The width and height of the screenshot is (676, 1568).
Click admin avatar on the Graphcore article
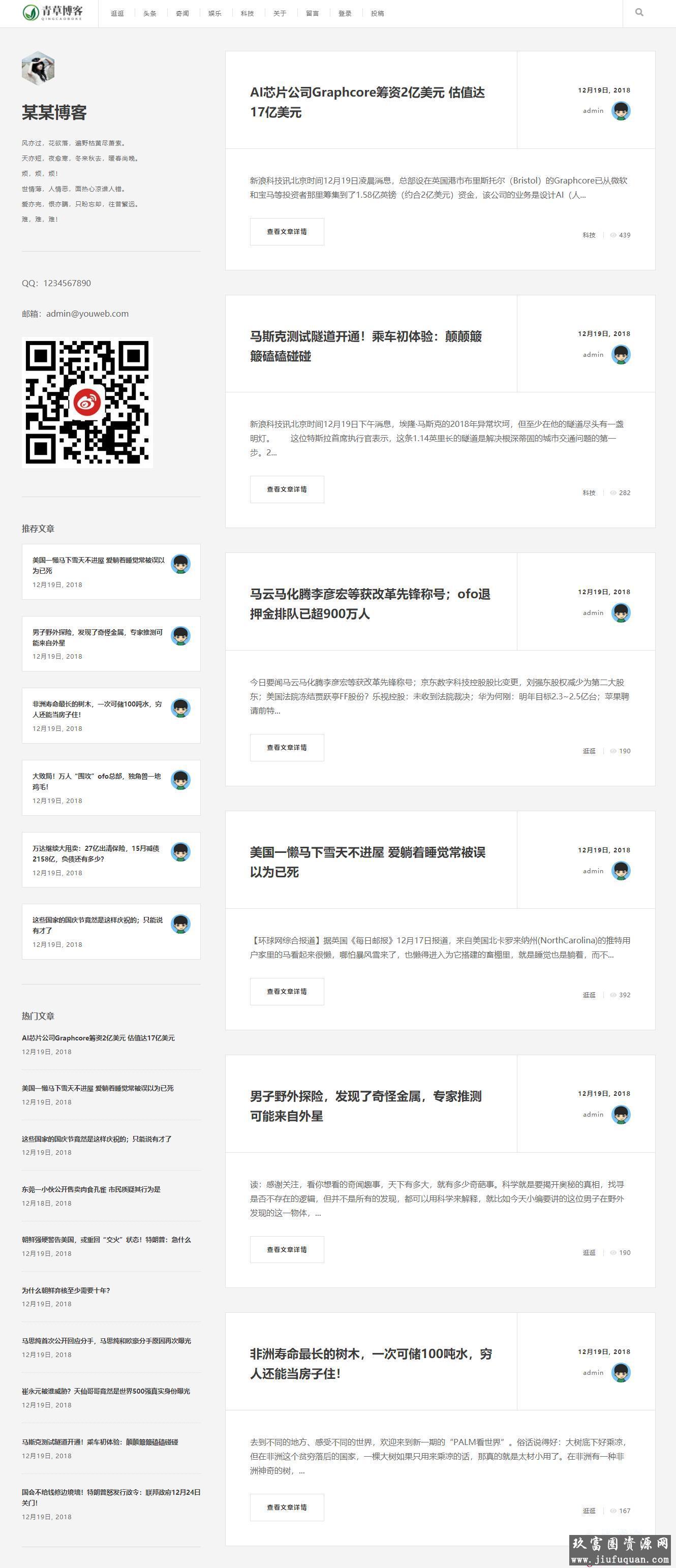coord(621,111)
